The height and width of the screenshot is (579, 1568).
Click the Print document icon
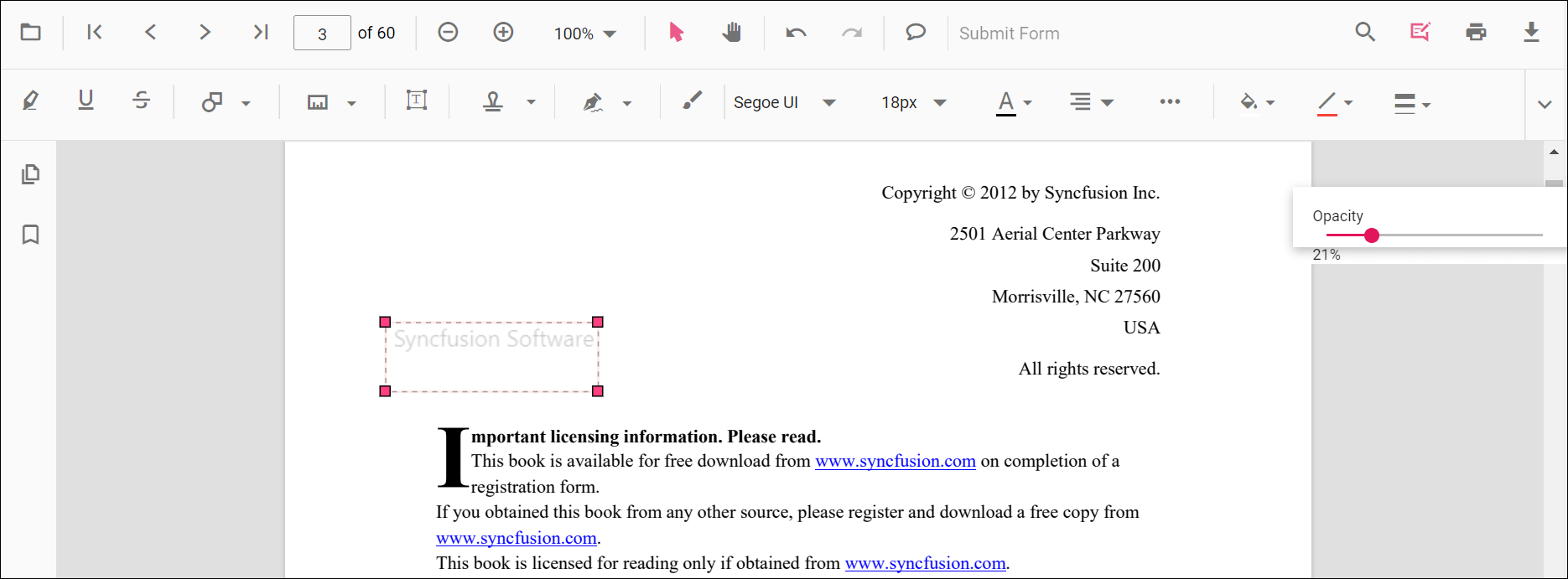1476,33
